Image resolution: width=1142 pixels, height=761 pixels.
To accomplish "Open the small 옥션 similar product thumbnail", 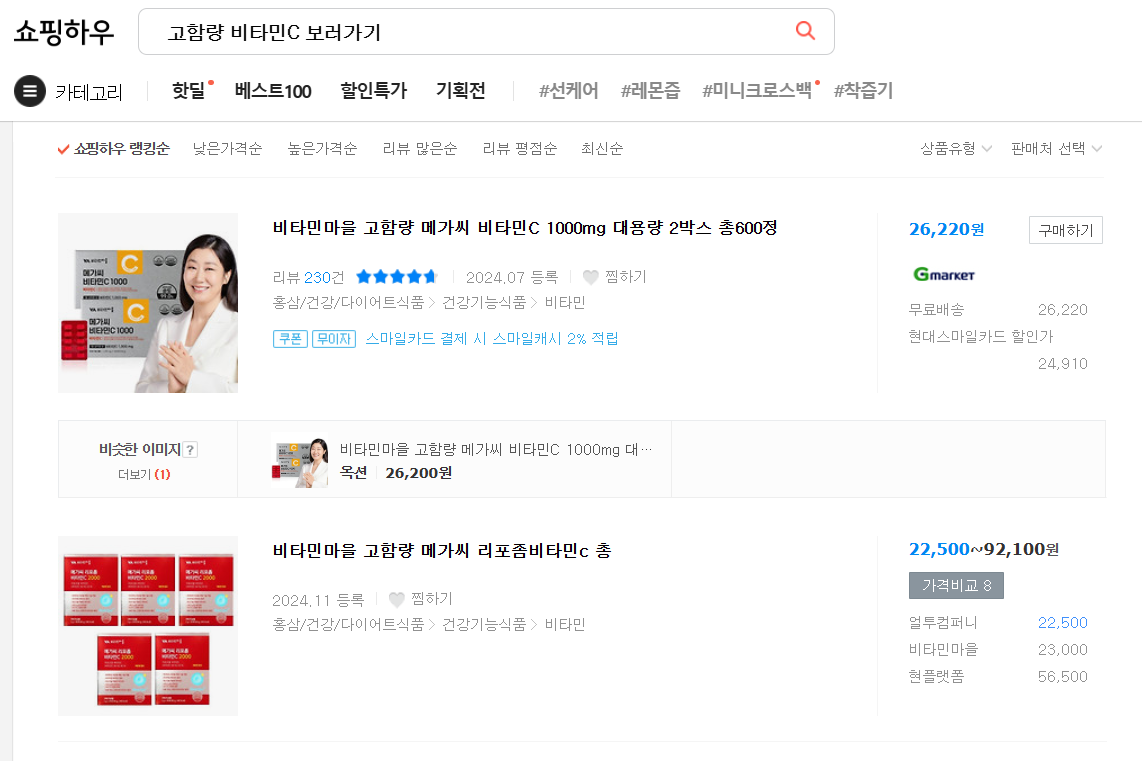I will click(x=299, y=460).
